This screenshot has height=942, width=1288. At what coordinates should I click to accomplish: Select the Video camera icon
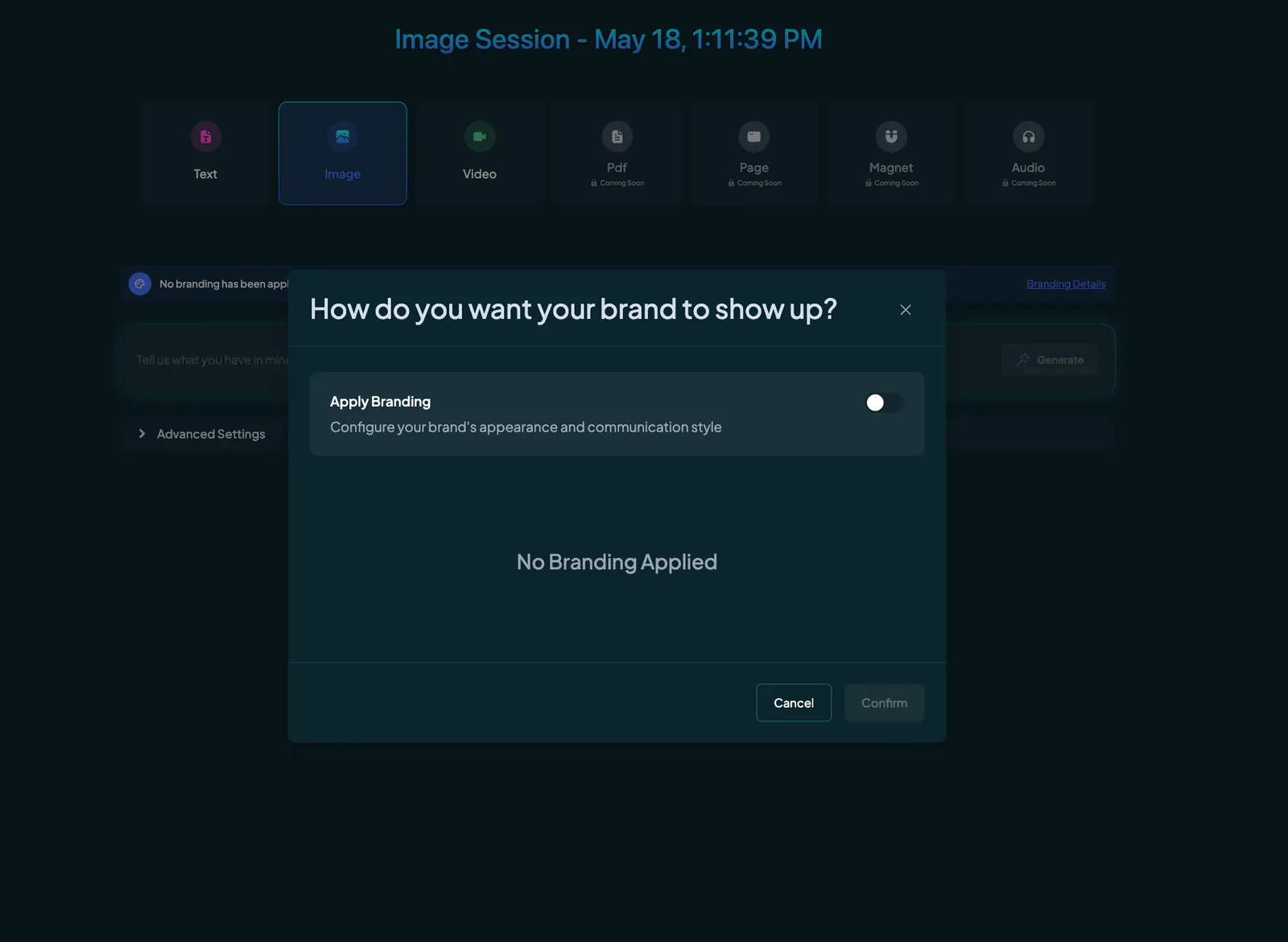480,137
